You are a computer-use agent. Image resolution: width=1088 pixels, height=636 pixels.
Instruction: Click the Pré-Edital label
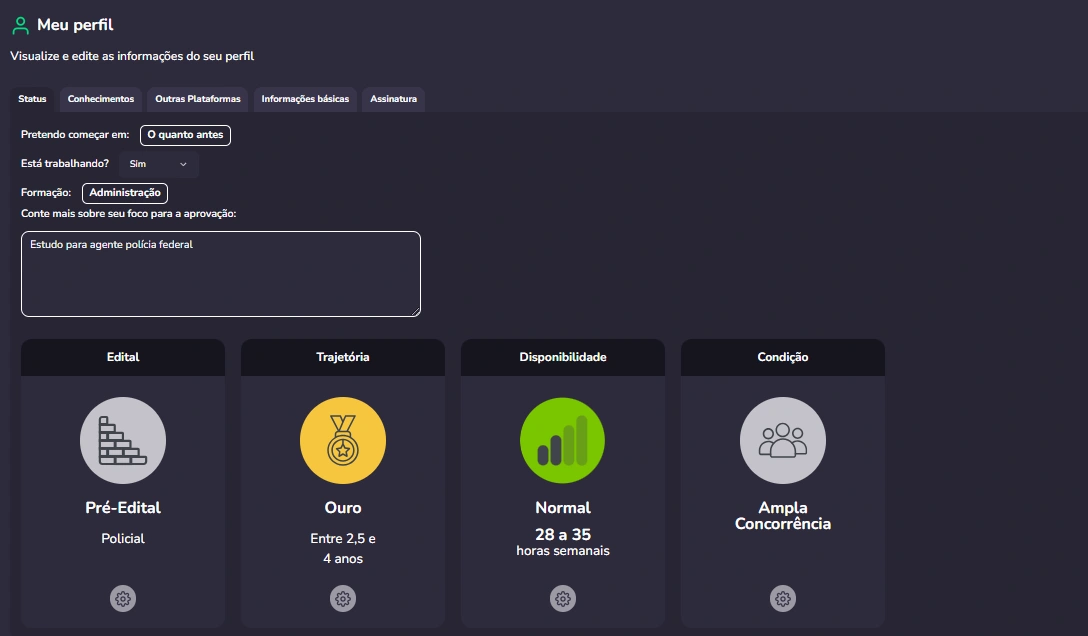tap(123, 508)
